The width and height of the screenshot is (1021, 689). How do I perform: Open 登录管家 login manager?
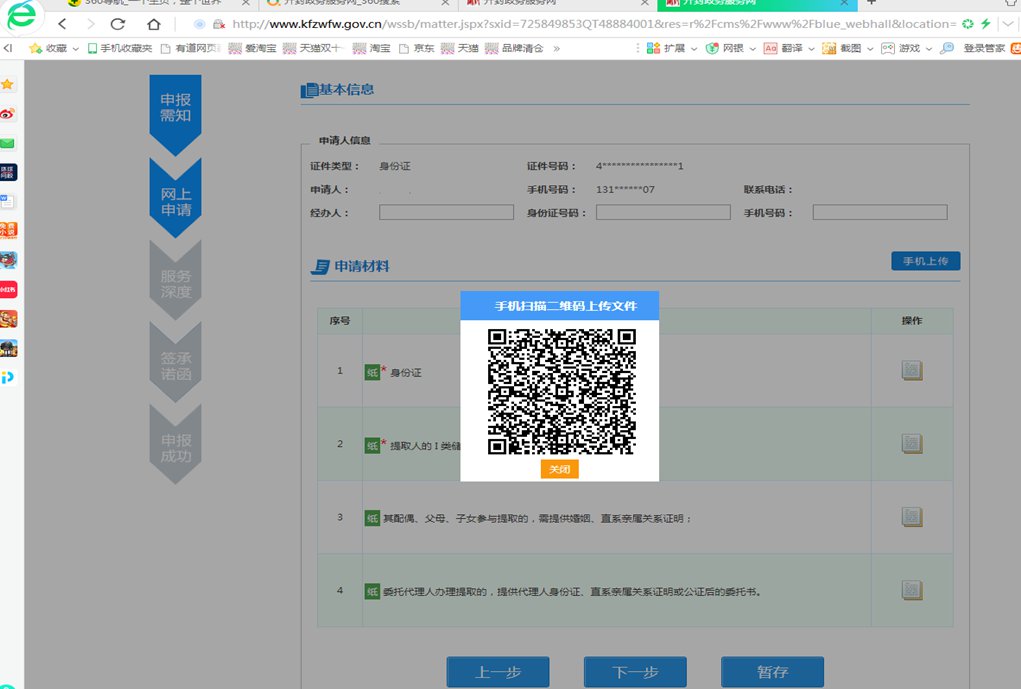984,48
